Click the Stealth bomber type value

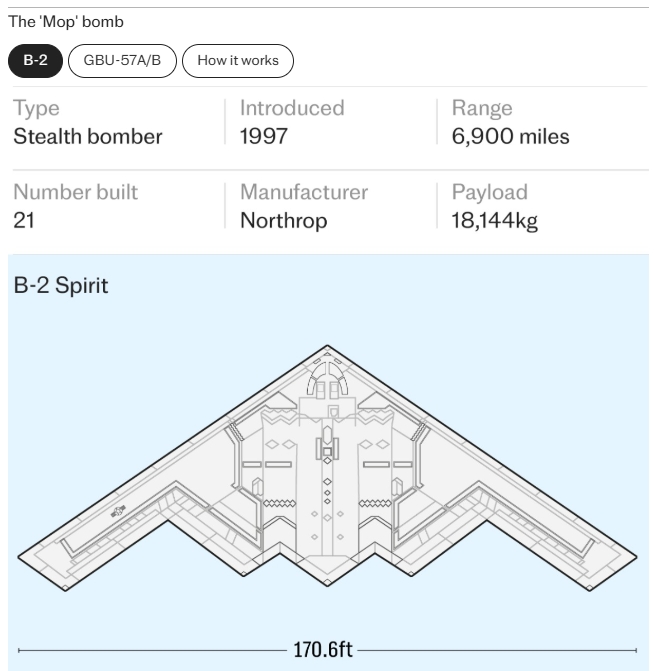click(x=88, y=137)
